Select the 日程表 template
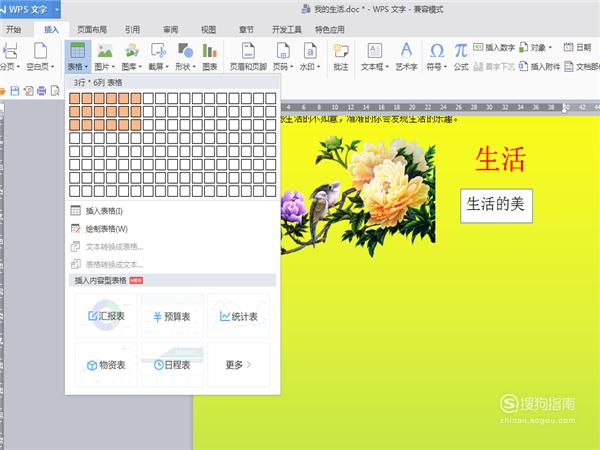 [172, 365]
